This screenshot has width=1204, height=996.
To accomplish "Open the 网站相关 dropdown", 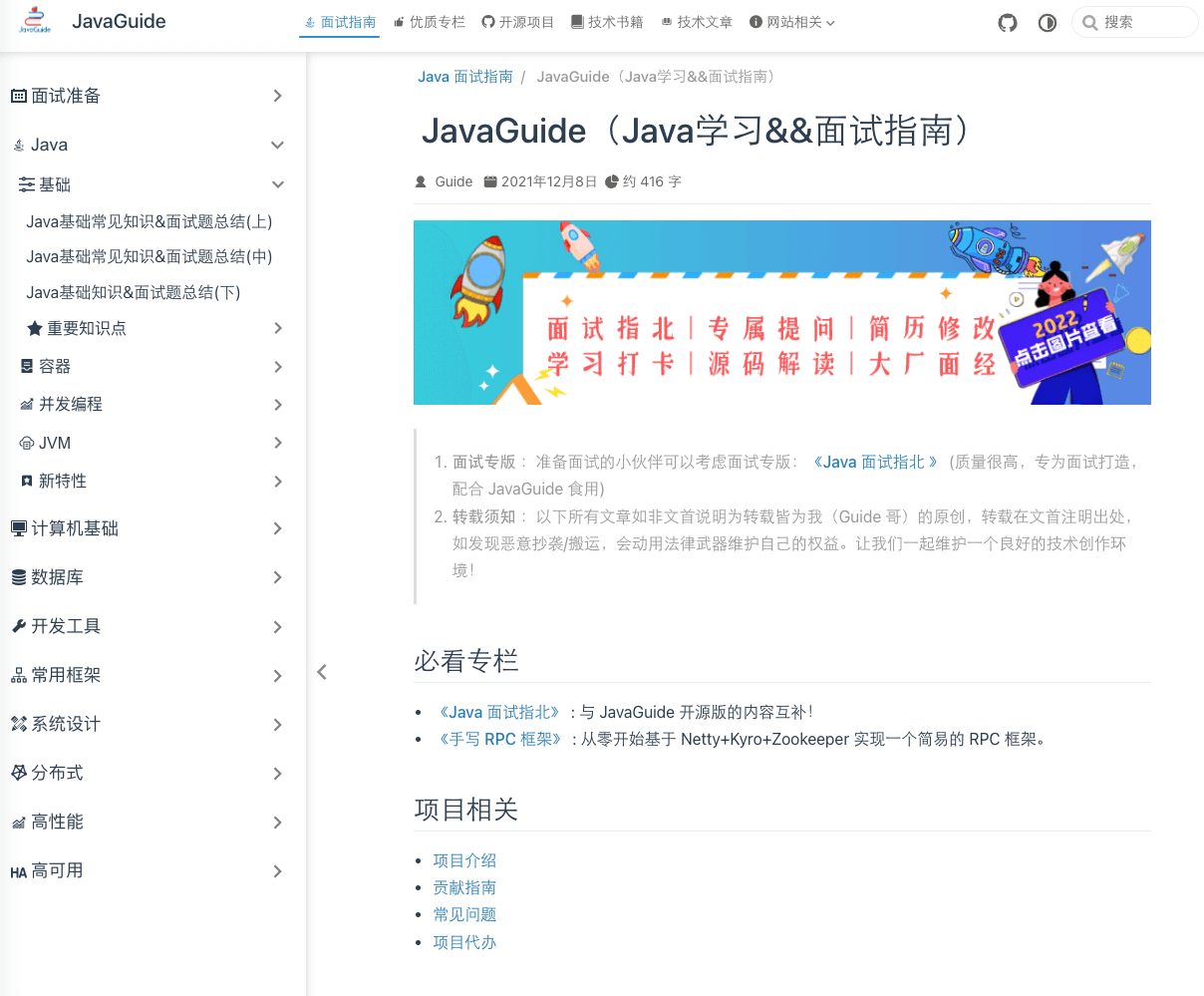I will [792, 21].
